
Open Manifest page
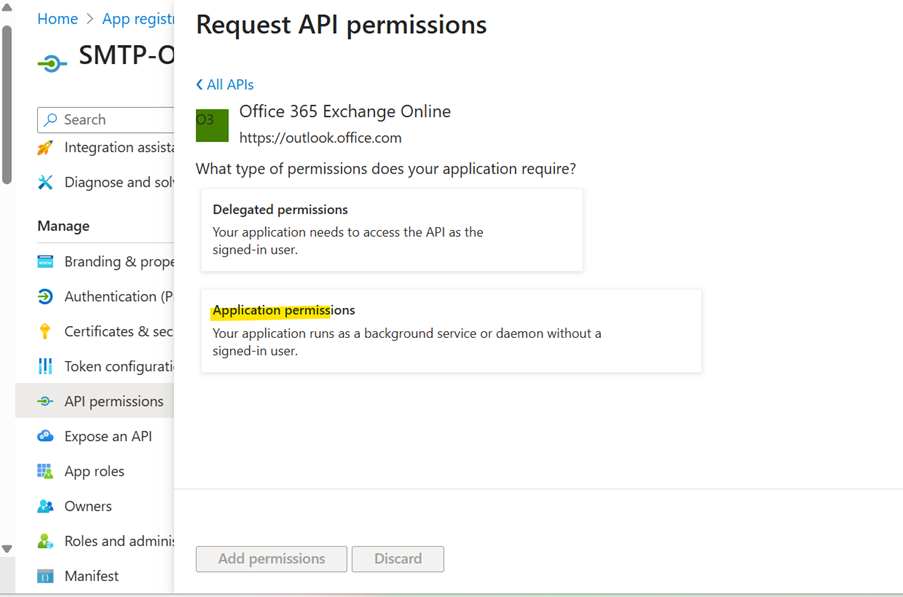tap(94, 576)
